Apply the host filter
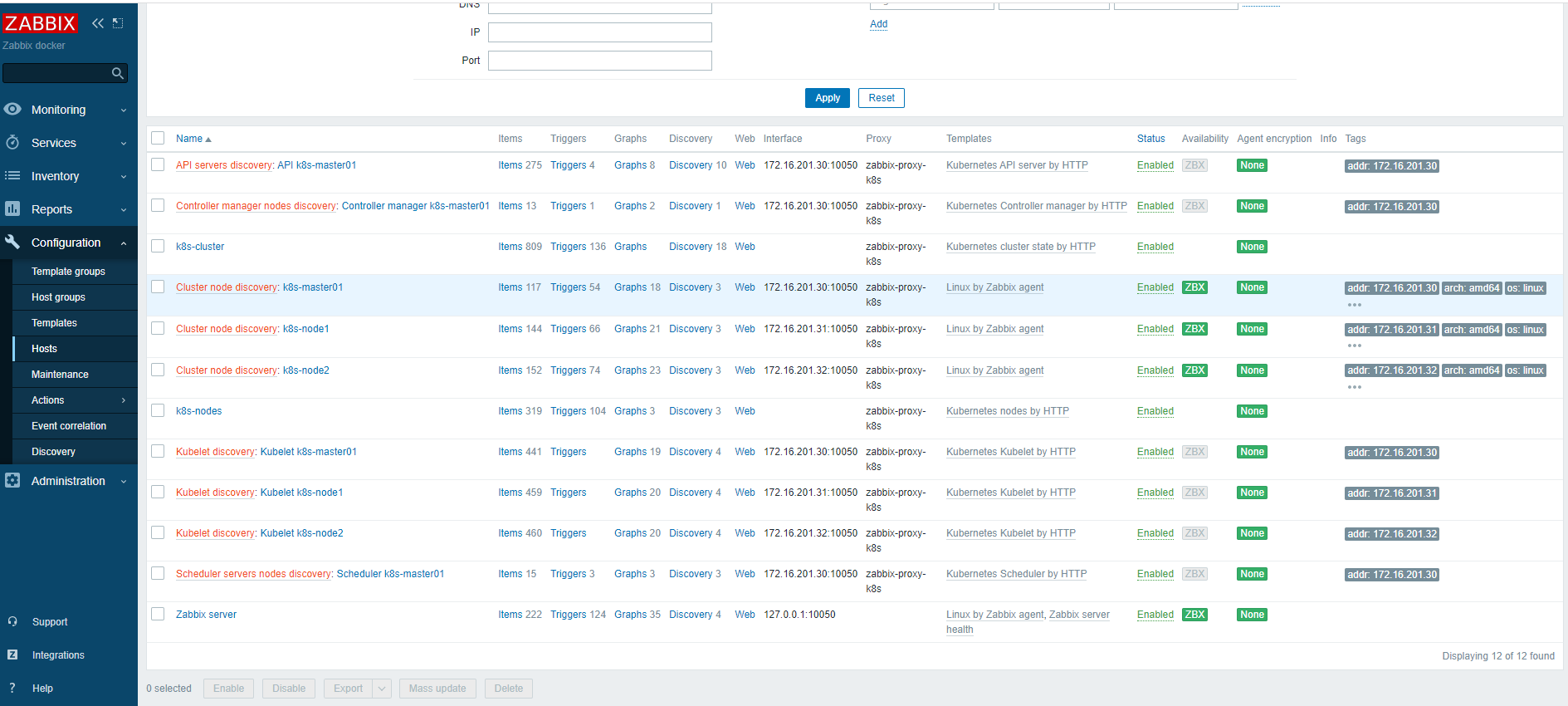Viewport: 1568px width, 706px height. coord(828,98)
